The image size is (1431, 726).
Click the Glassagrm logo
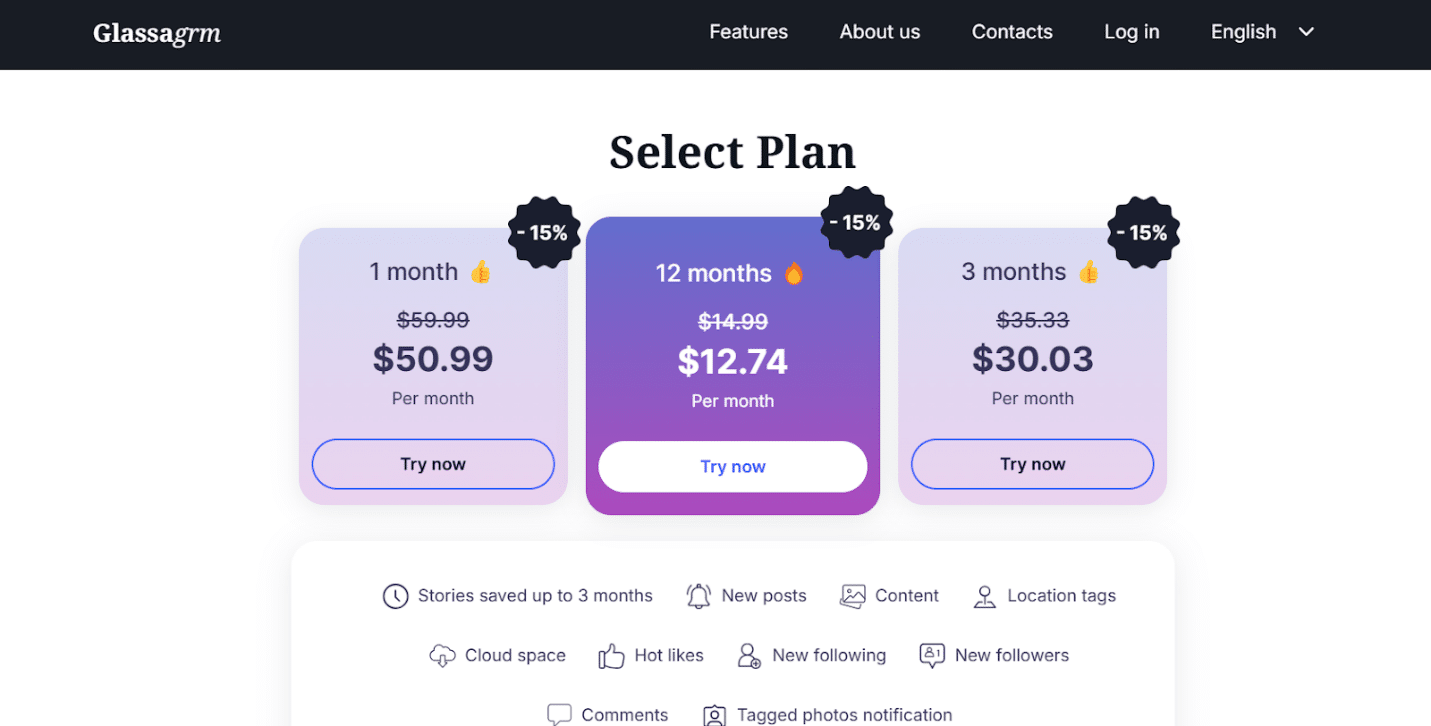click(157, 33)
